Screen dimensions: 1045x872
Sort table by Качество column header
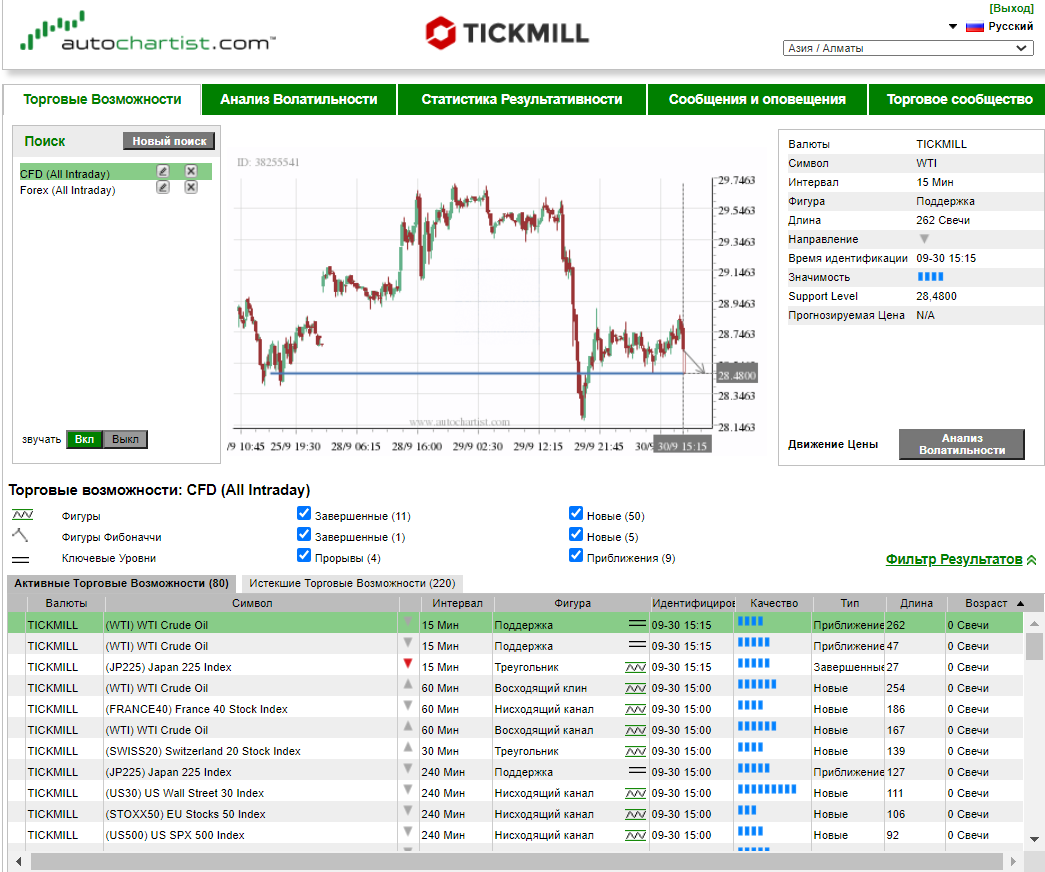pos(774,603)
